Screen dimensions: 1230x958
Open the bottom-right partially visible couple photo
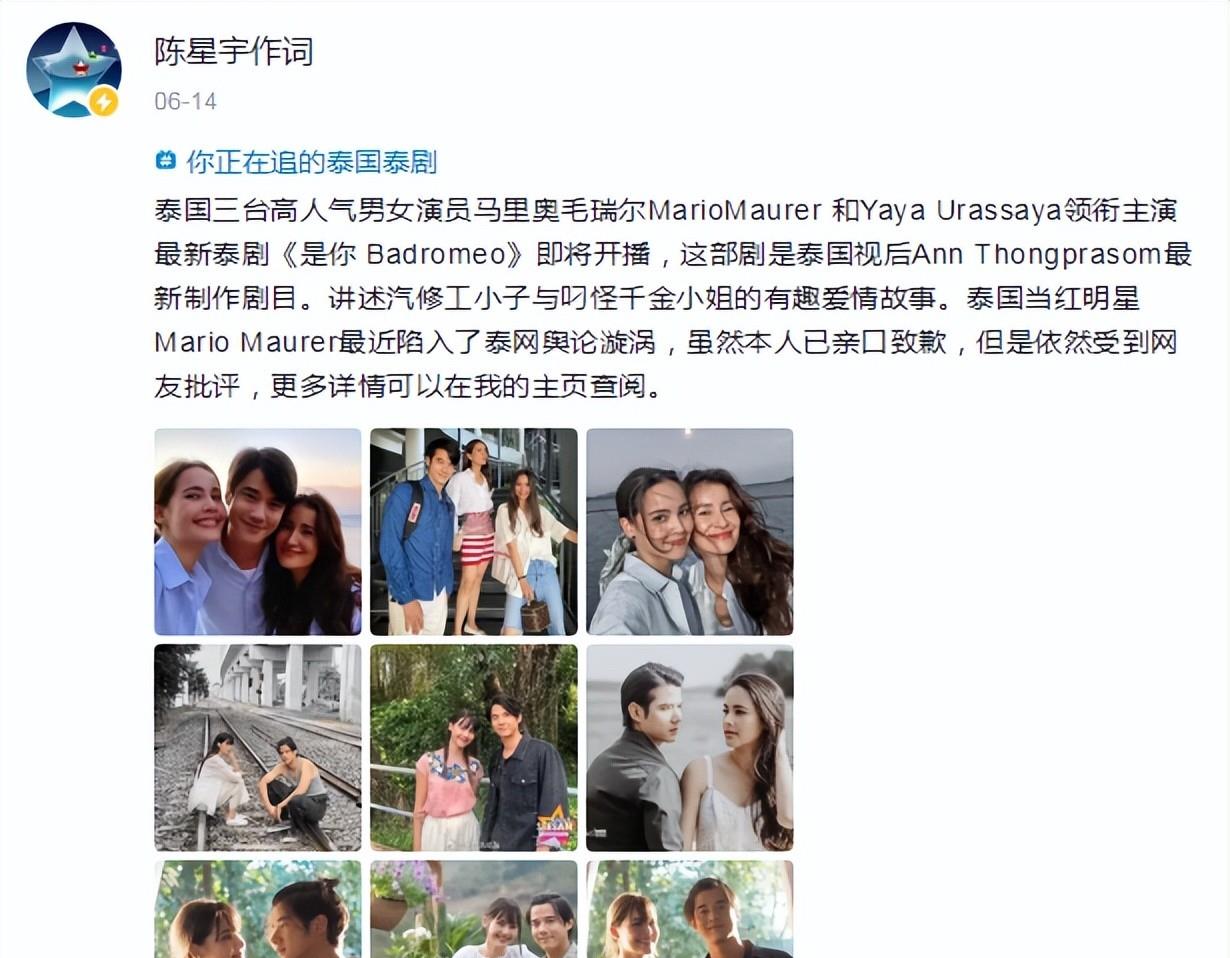point(690,909)
